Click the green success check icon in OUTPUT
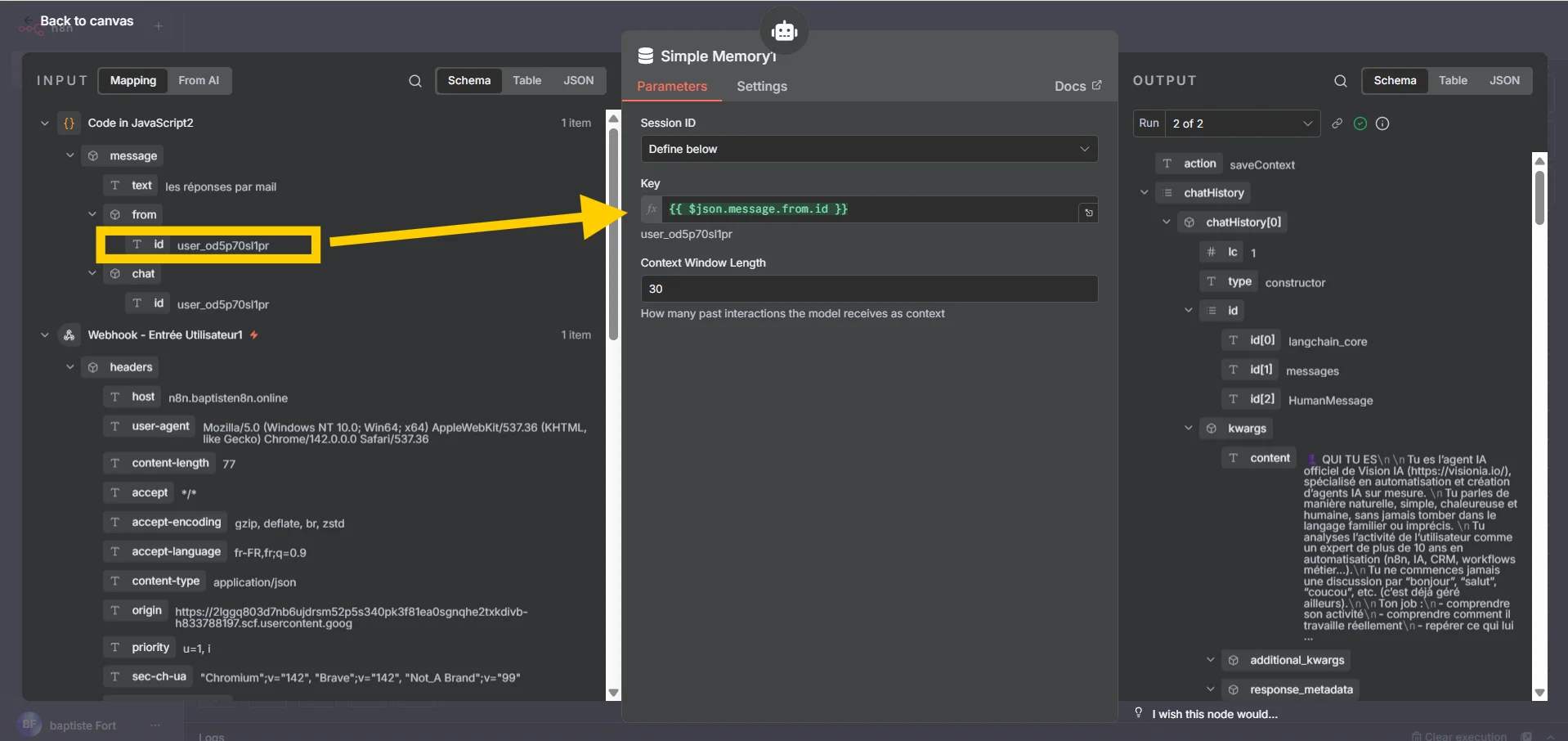The width and height of the screenshot is (1568, 741). click(1360, 123)
